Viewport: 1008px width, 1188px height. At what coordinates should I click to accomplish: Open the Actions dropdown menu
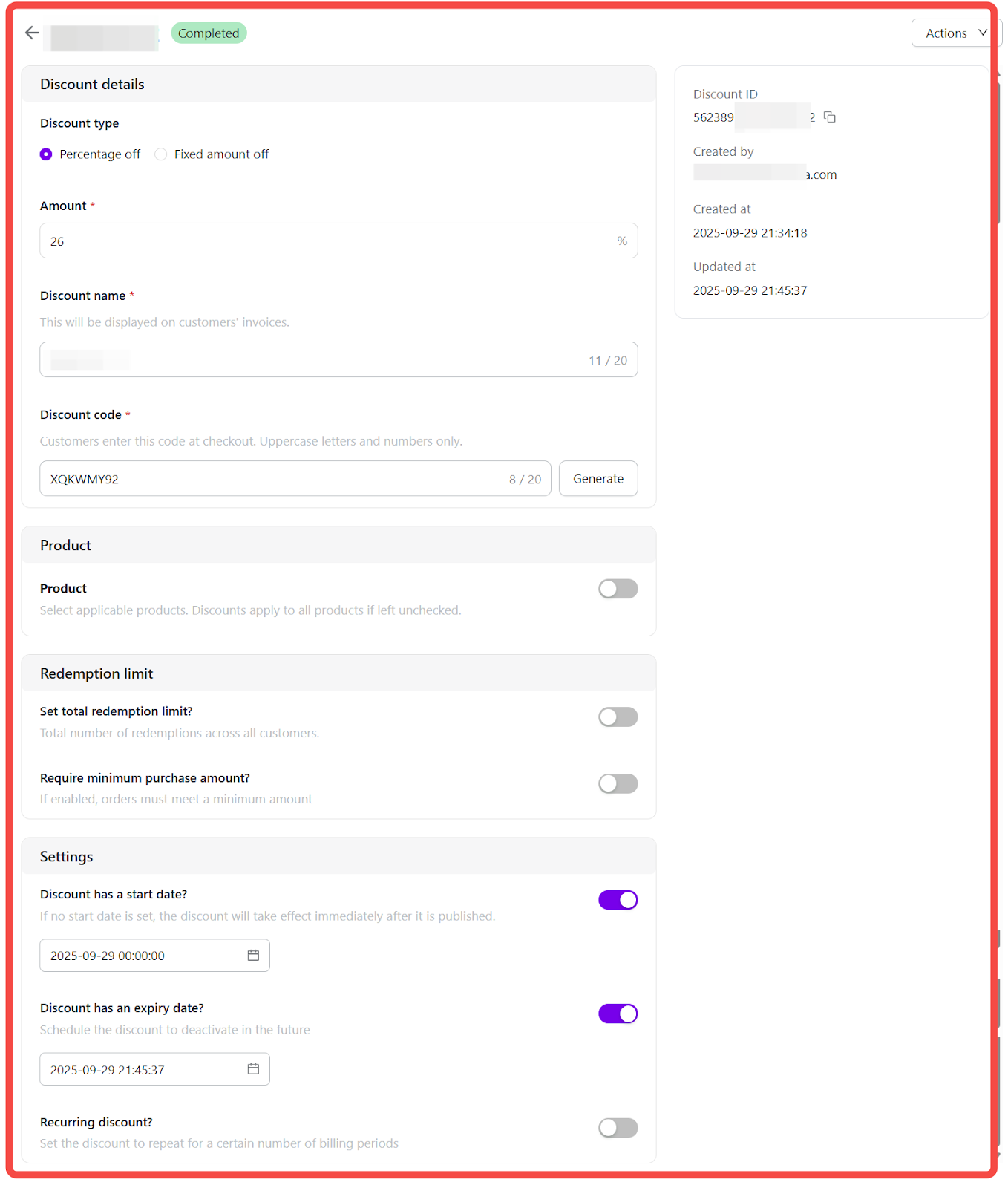(x=955, y=33)
